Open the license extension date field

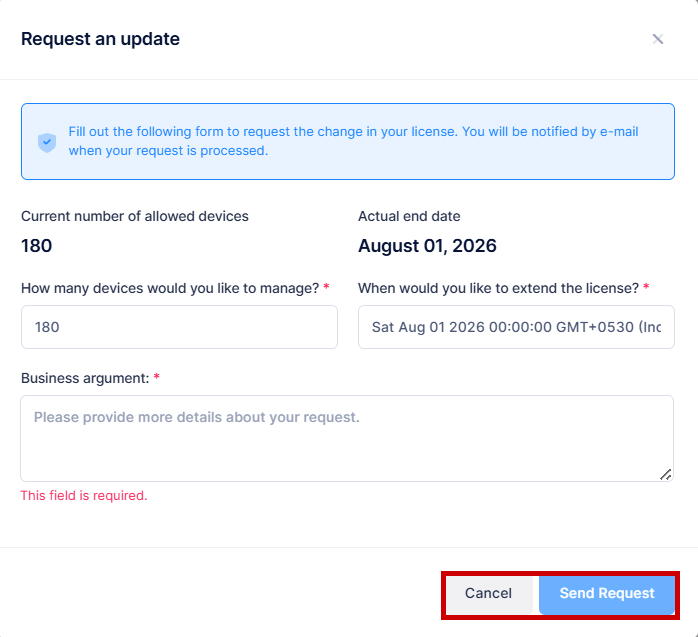516,327
